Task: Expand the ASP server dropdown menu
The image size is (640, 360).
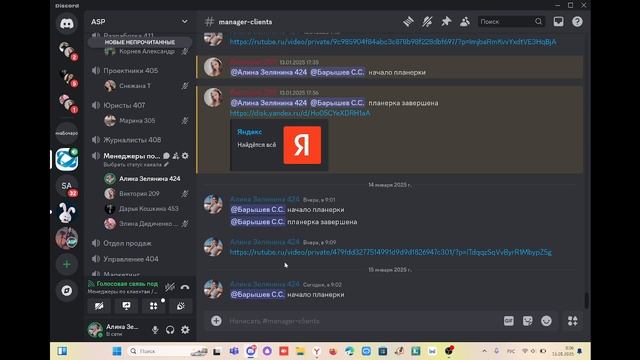Action: click(x=184, y=22)
